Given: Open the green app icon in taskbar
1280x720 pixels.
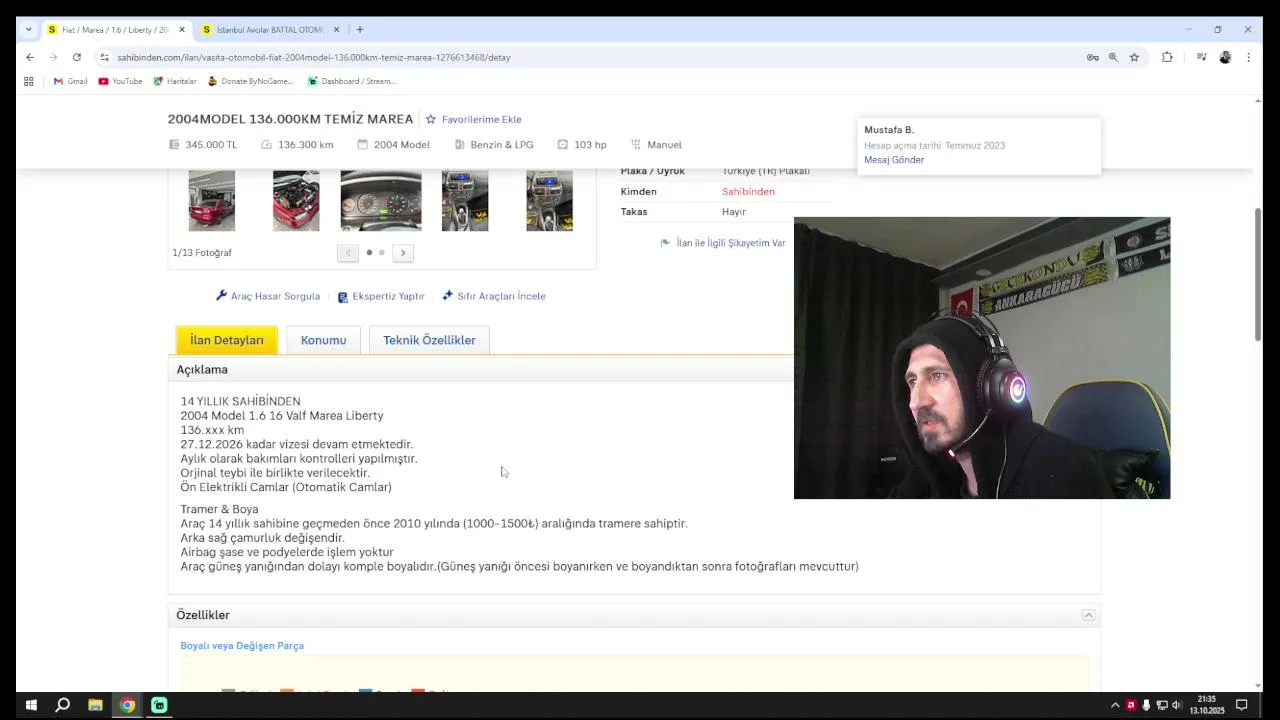Looking at the screenshot, I should [159, 705].
